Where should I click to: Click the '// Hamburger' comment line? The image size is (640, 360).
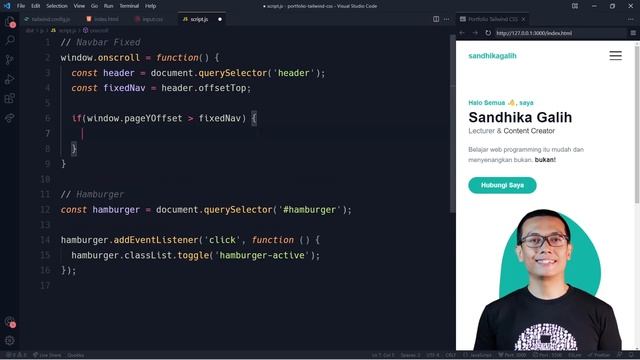92,194
